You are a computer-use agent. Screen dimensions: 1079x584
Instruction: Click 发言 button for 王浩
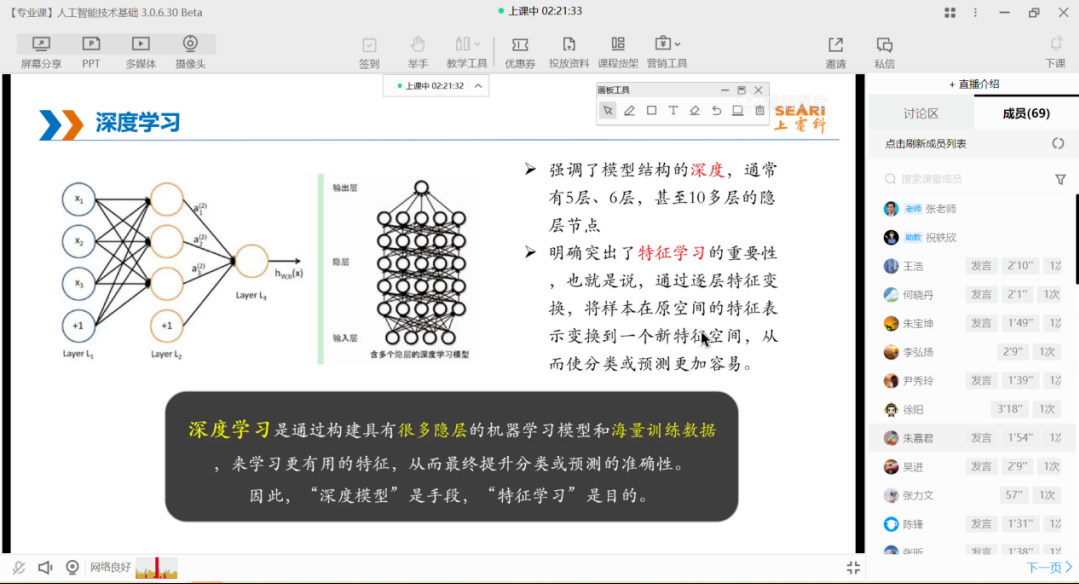click(x=981, y=266)
